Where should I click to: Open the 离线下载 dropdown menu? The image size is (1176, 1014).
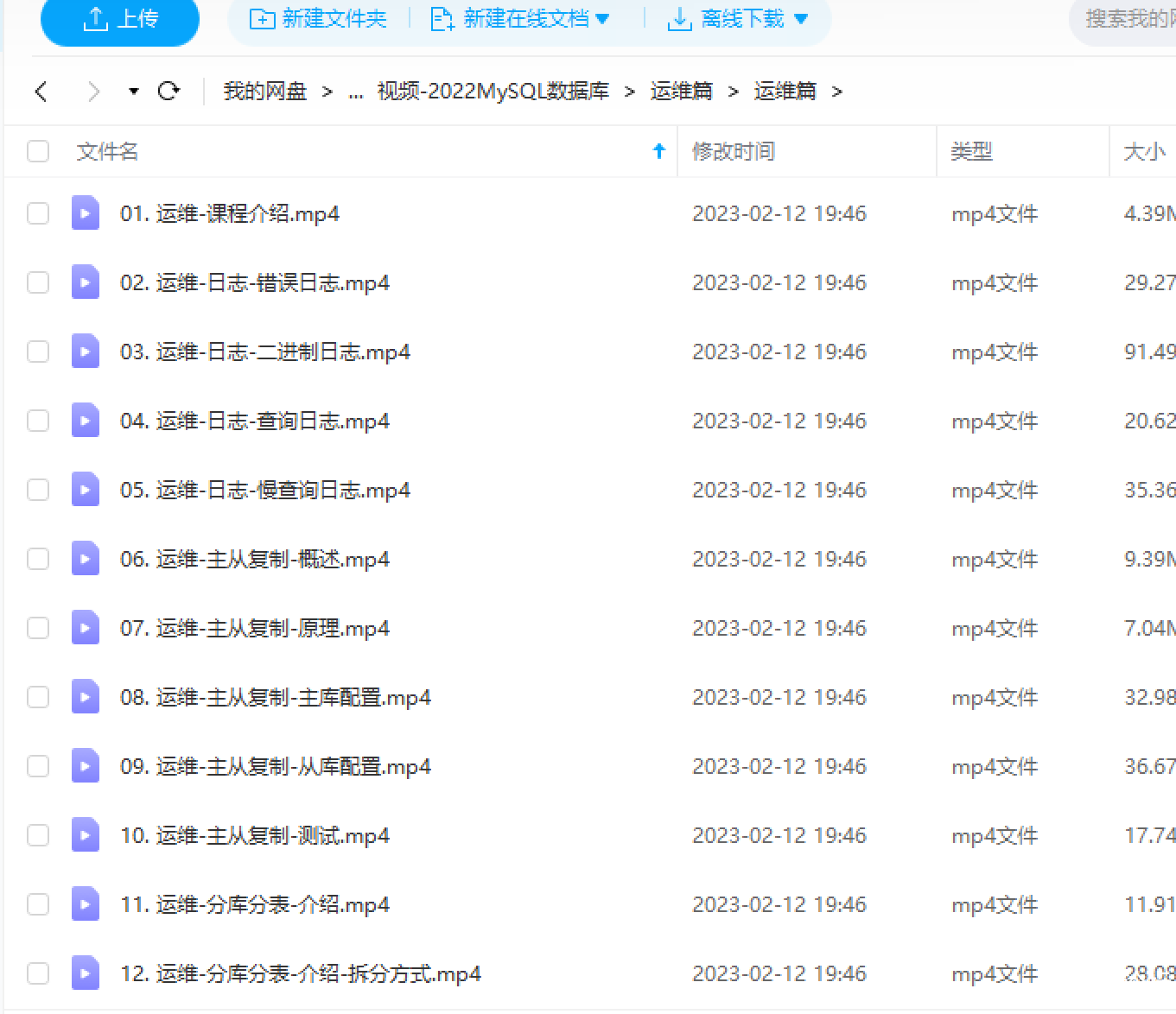pos(738,19)
